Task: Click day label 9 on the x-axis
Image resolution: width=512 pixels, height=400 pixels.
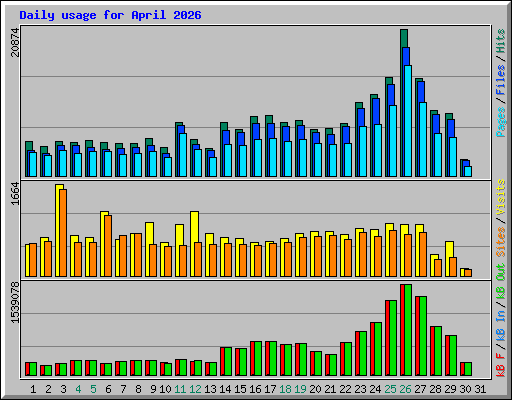Action: tap(153, 389)
